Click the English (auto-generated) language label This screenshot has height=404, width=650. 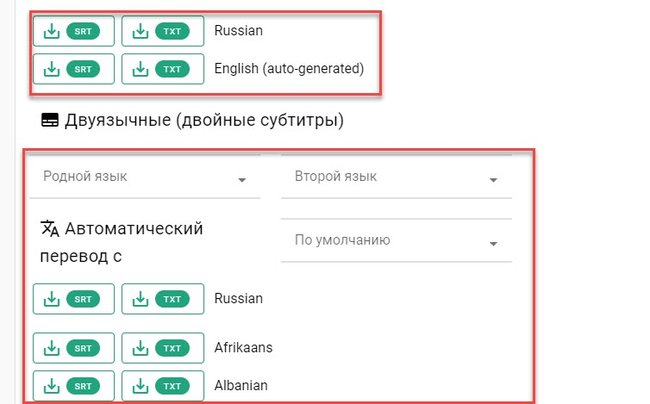289,68
